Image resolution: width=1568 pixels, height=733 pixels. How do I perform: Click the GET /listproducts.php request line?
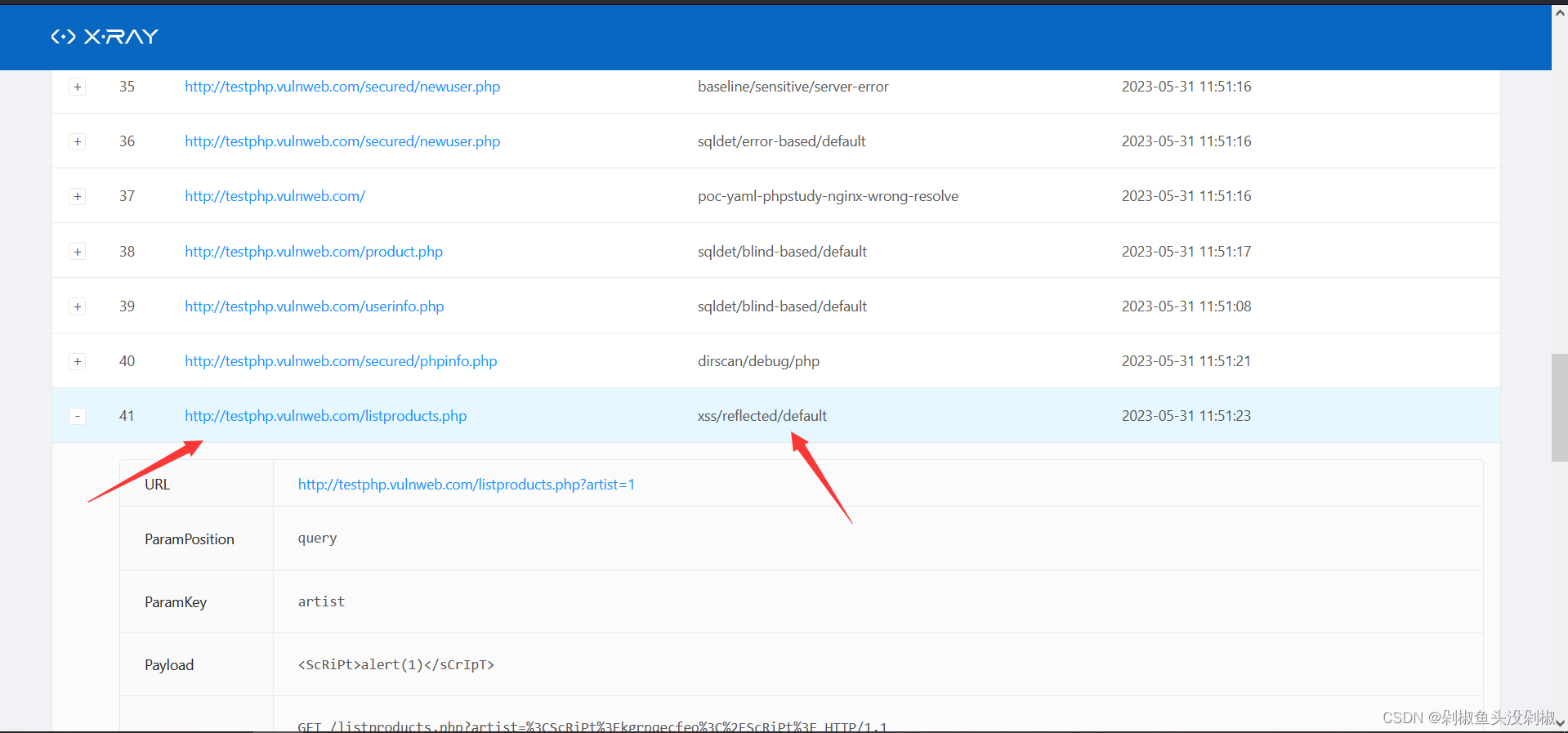coord(592,726)
